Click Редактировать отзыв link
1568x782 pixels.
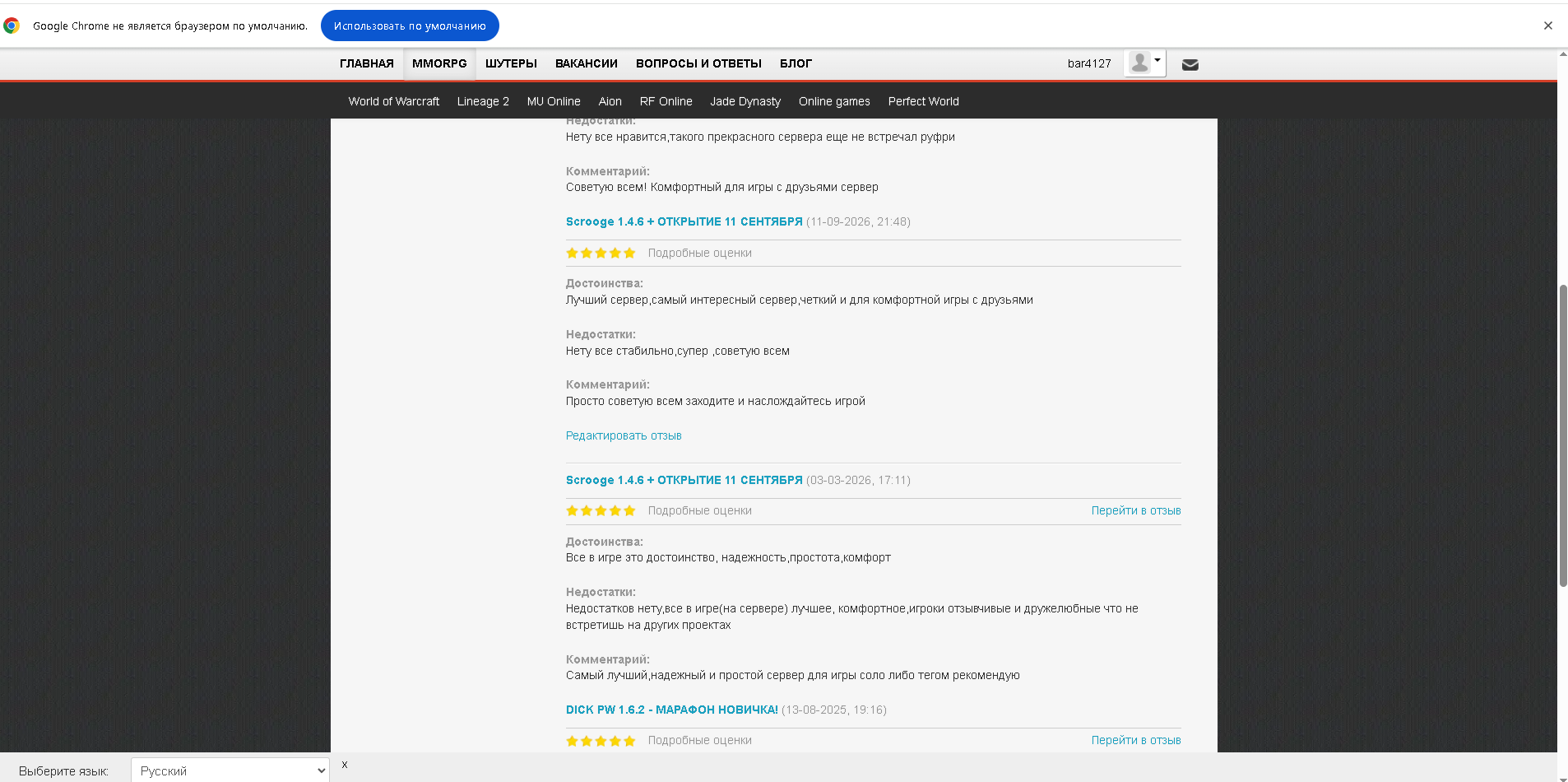624,435
